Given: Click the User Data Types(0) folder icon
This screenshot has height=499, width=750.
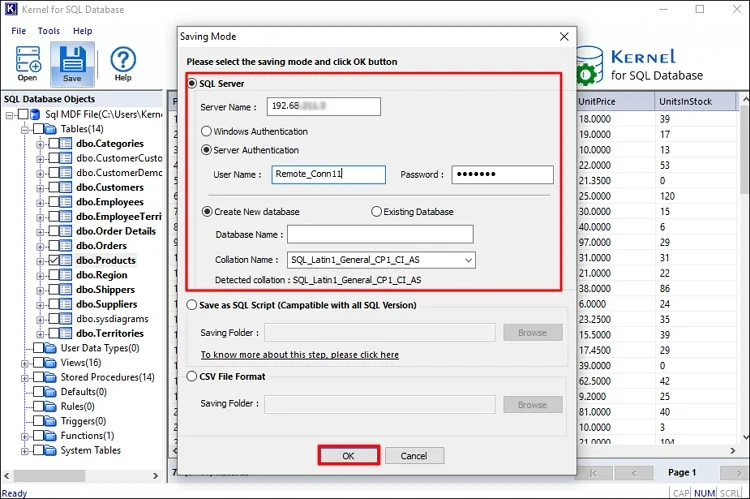Looking at the screenshot, I should coord(51,348).
